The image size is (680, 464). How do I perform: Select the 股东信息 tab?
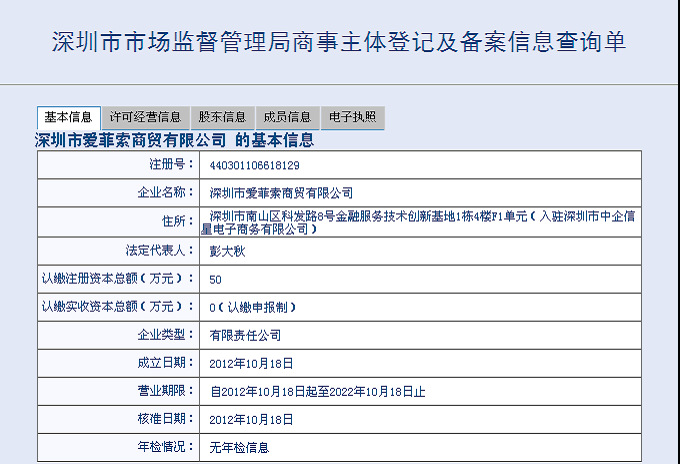[221, 118]
